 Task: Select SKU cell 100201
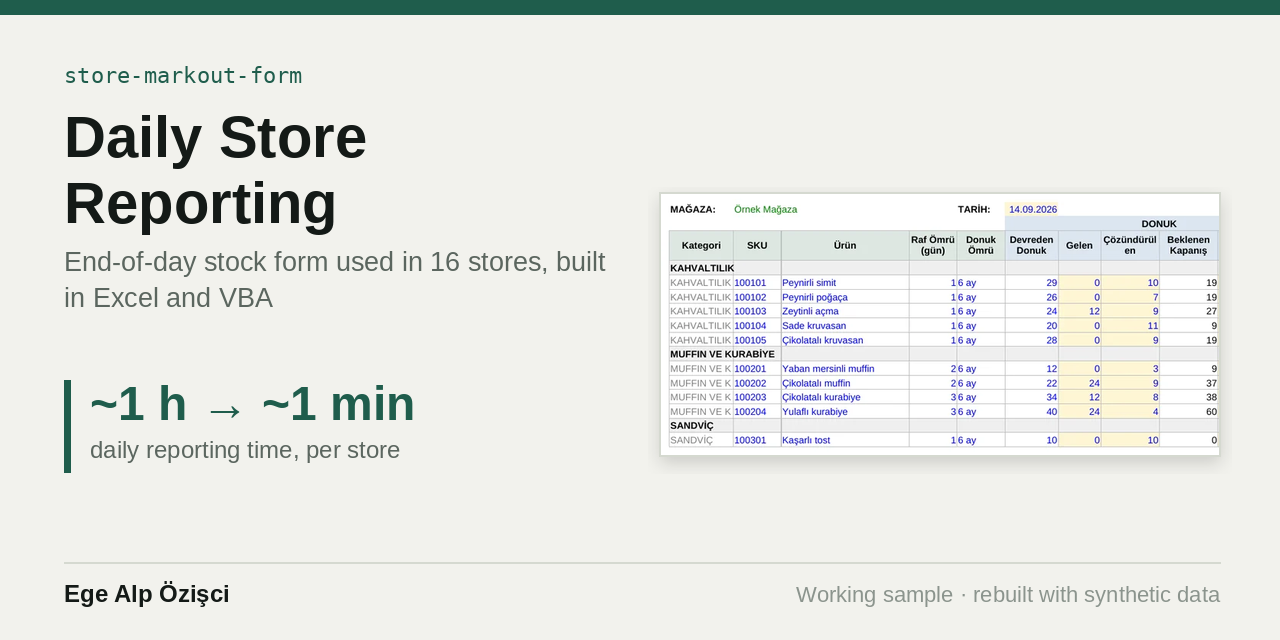(757, 369)
